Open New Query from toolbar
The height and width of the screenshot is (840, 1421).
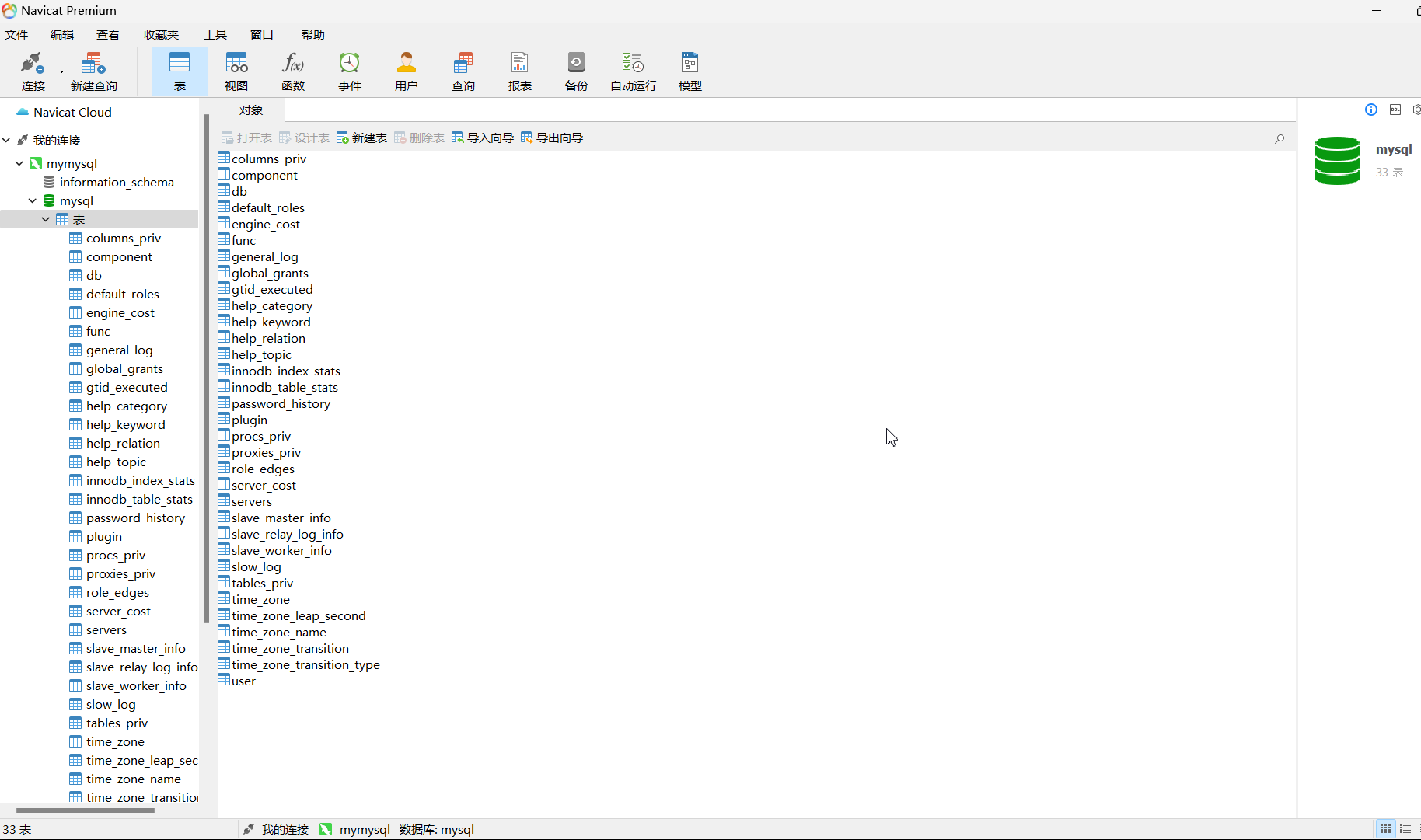tap(93, 71)
